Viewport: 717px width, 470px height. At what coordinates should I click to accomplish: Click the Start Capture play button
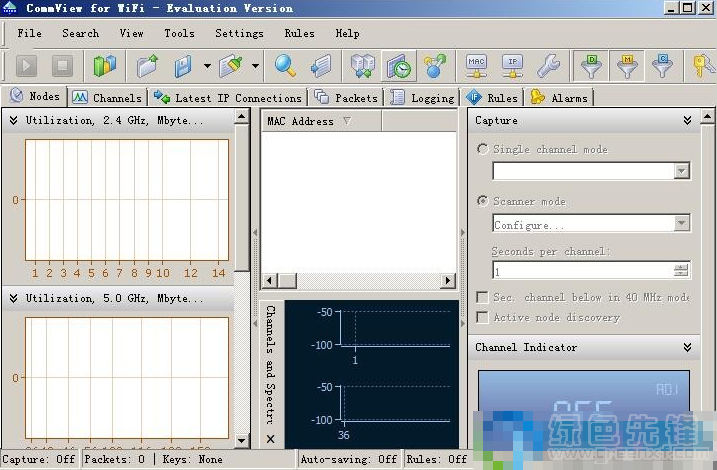pyautogui.click(x=27, y=67)
